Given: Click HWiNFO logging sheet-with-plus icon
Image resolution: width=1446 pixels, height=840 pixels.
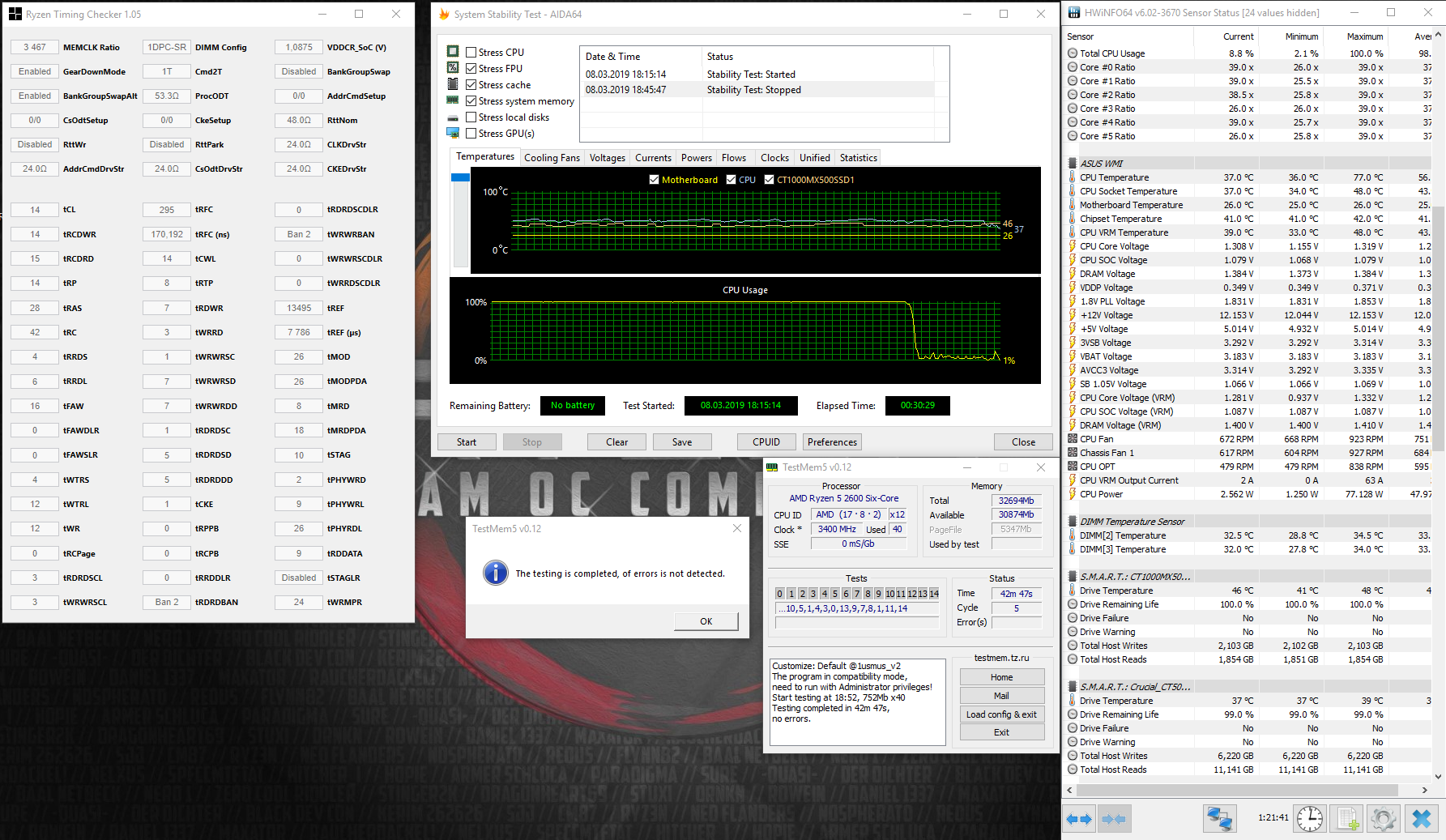Looking at the screenshot, I should tap(1348, 819).
